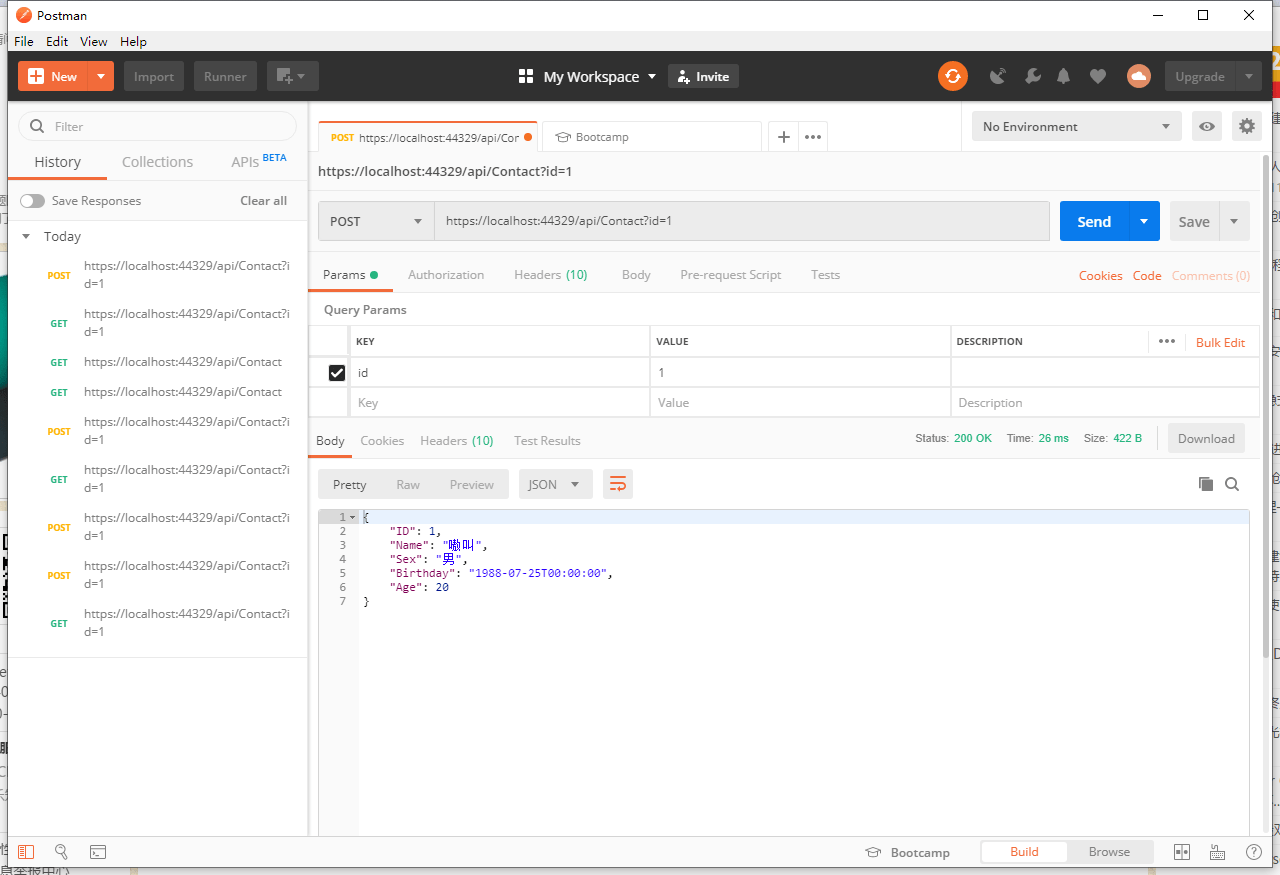1280x875 pixels.
Task: Click Clear all history link
Action: pyautogui.click(x=263, y=201)
